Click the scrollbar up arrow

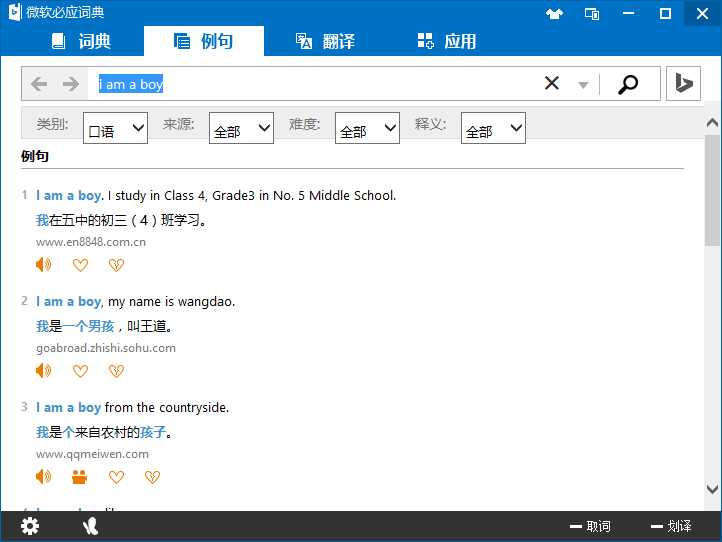click(x=712, y=122)
